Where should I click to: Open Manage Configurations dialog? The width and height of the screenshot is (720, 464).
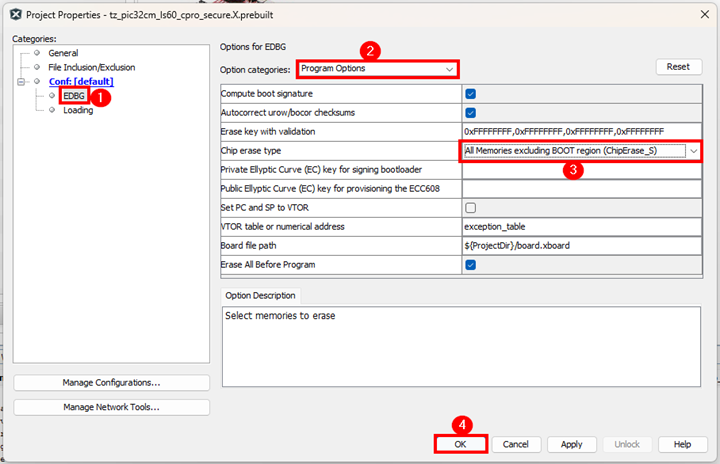[112, 383]
